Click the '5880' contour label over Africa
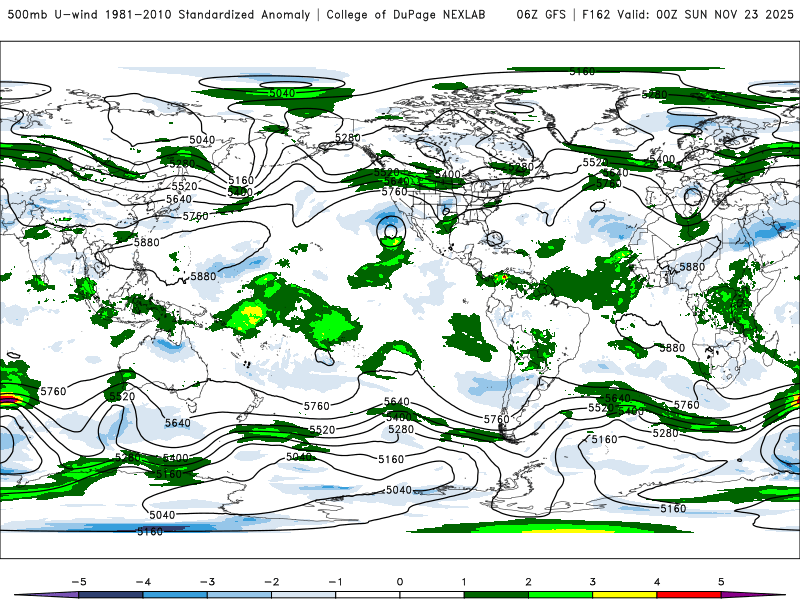This screenshot has width=800, height=600. [x=692, y=267]
